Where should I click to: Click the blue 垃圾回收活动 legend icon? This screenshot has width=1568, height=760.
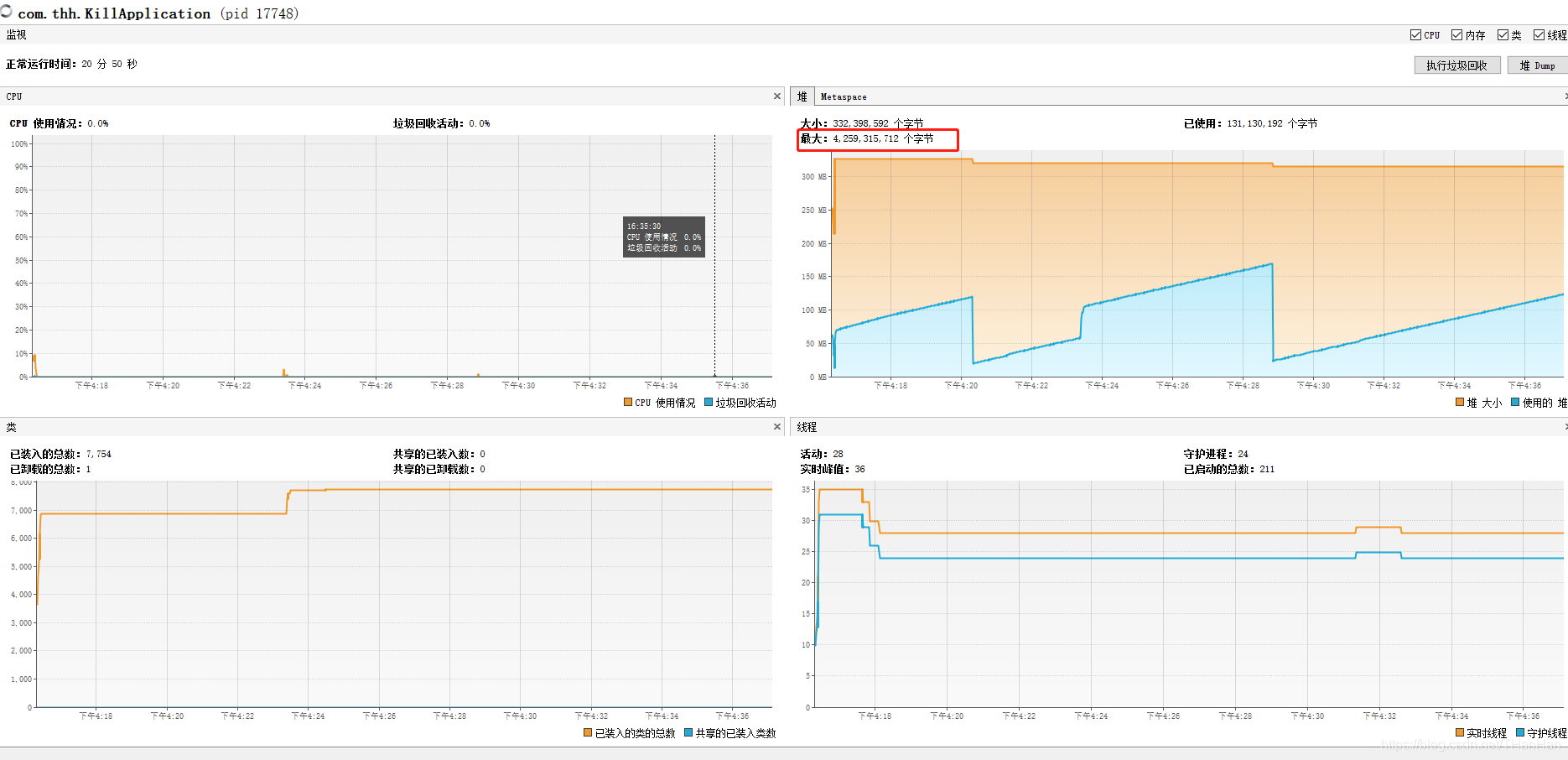tap(709, 403)
